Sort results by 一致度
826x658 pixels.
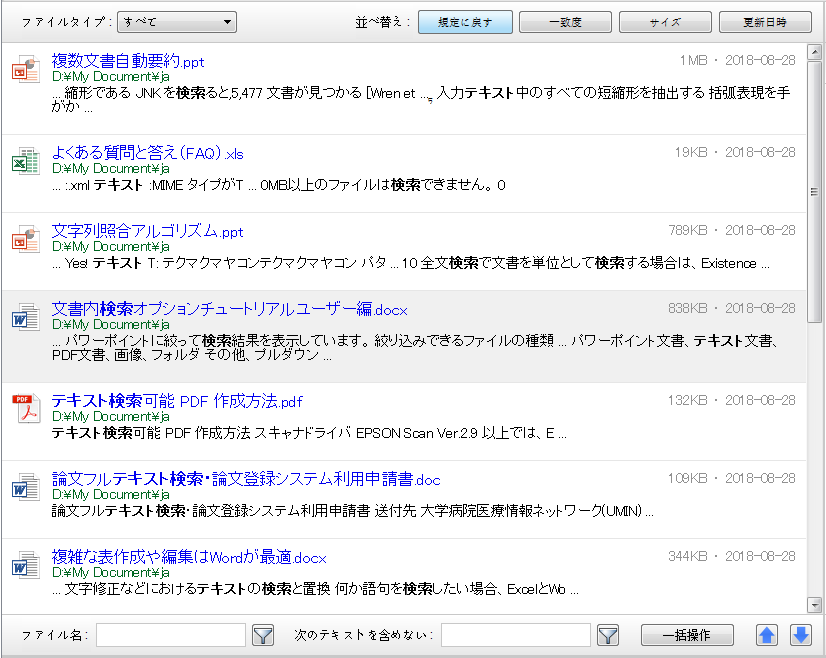pos(565,22)
